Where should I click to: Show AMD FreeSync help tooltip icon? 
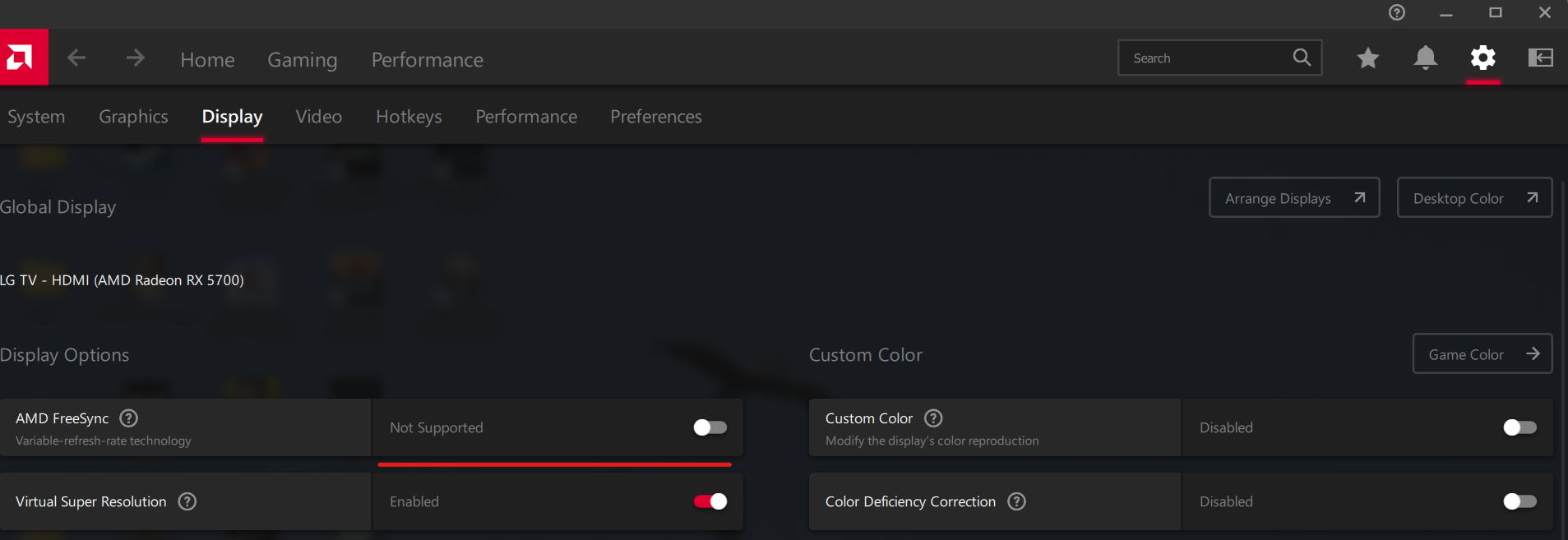[129, 418]
